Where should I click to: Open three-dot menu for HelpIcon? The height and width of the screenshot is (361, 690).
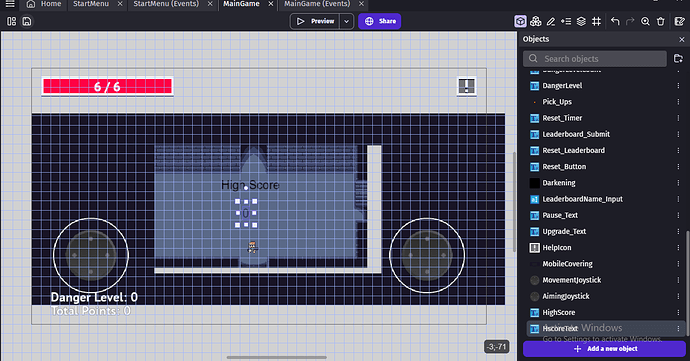coord(678,248)
